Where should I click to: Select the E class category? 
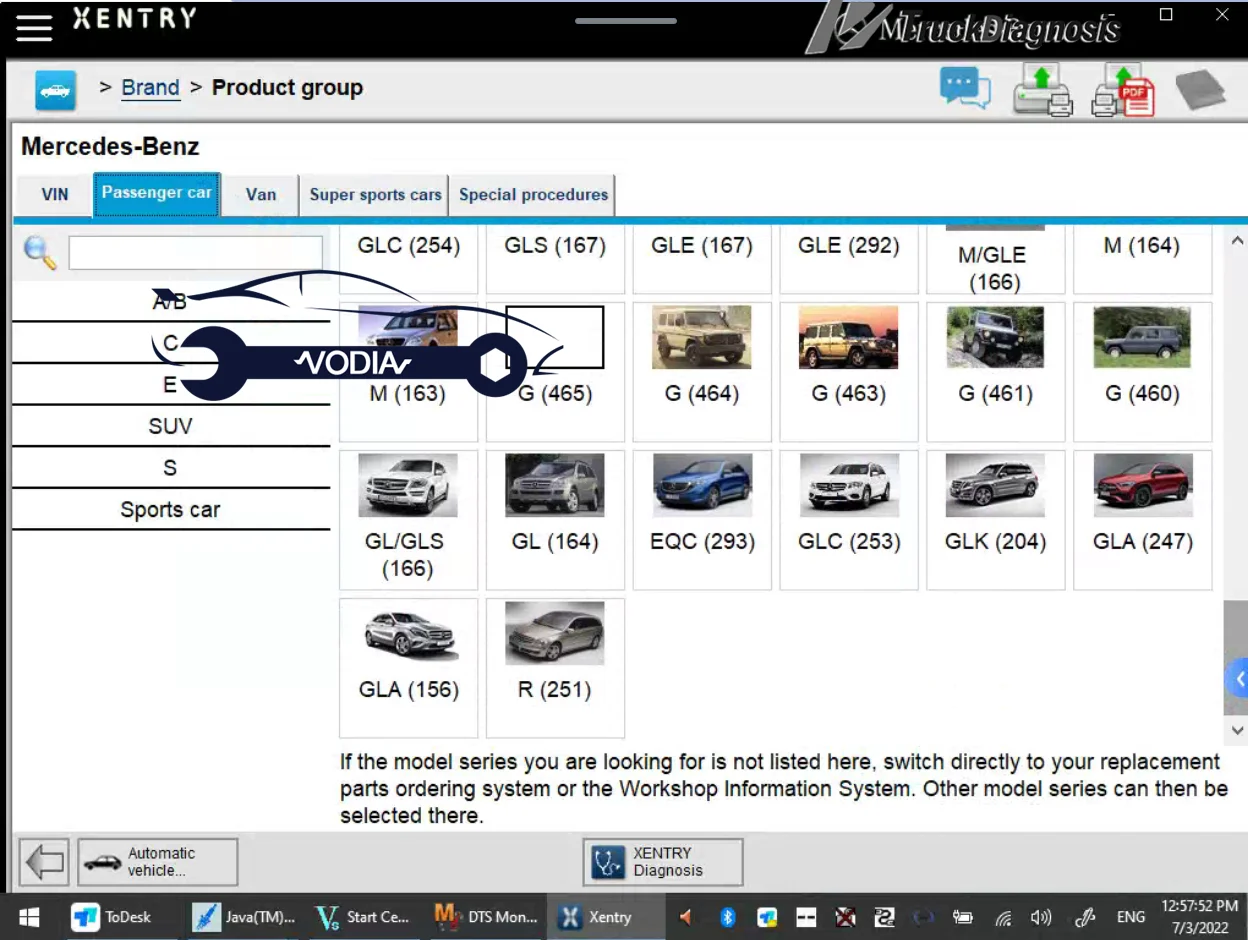point(170,385)
